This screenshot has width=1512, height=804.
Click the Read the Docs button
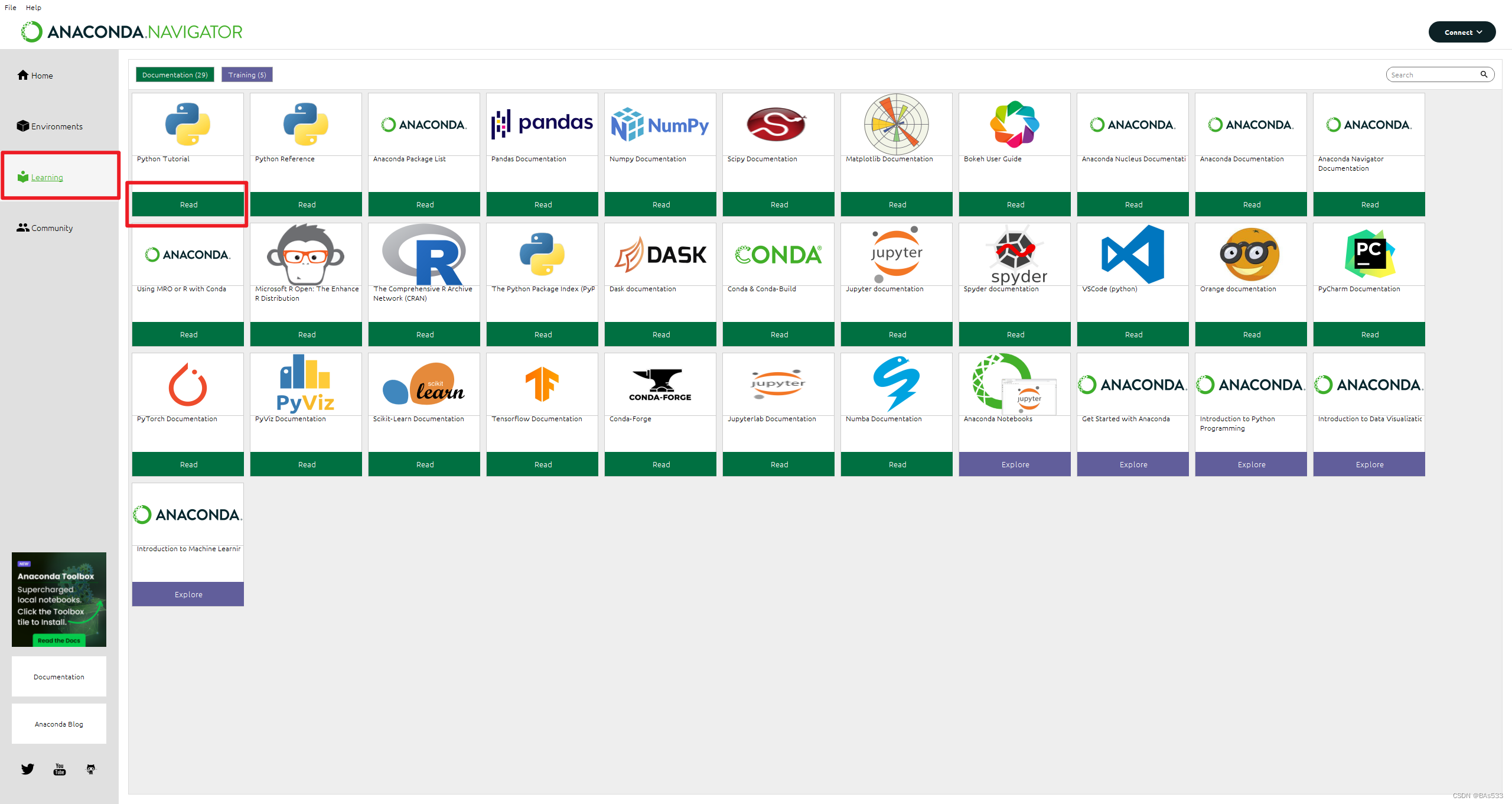[58, 640]
